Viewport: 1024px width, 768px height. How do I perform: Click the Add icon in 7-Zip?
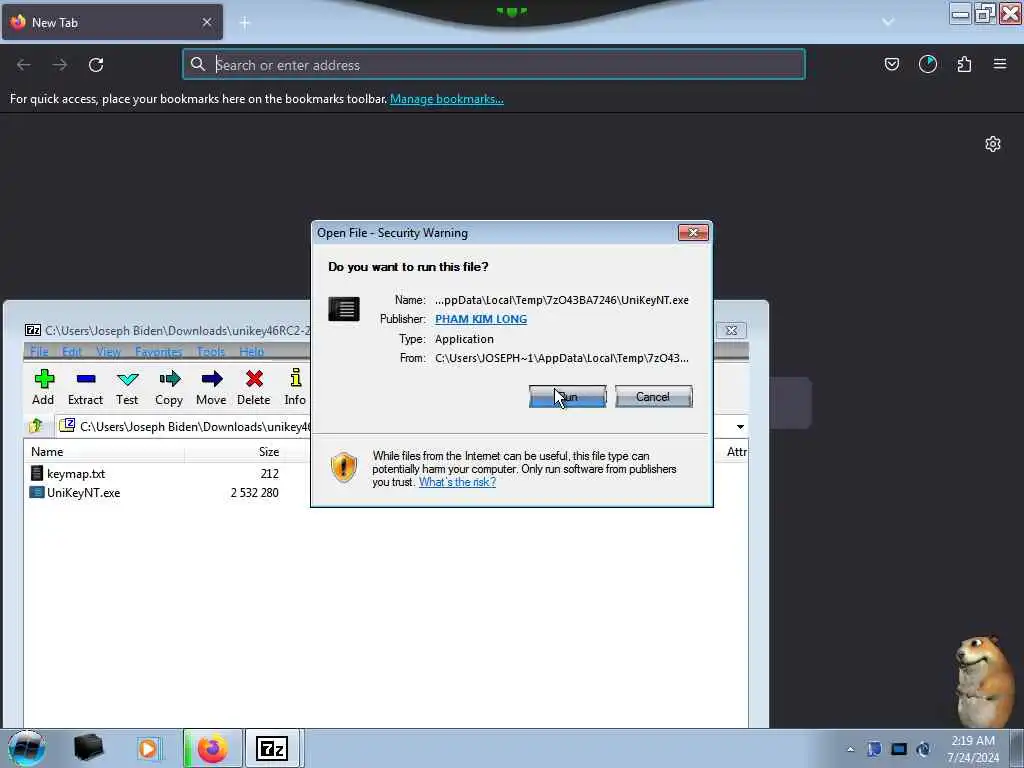(x=44, y=387)
